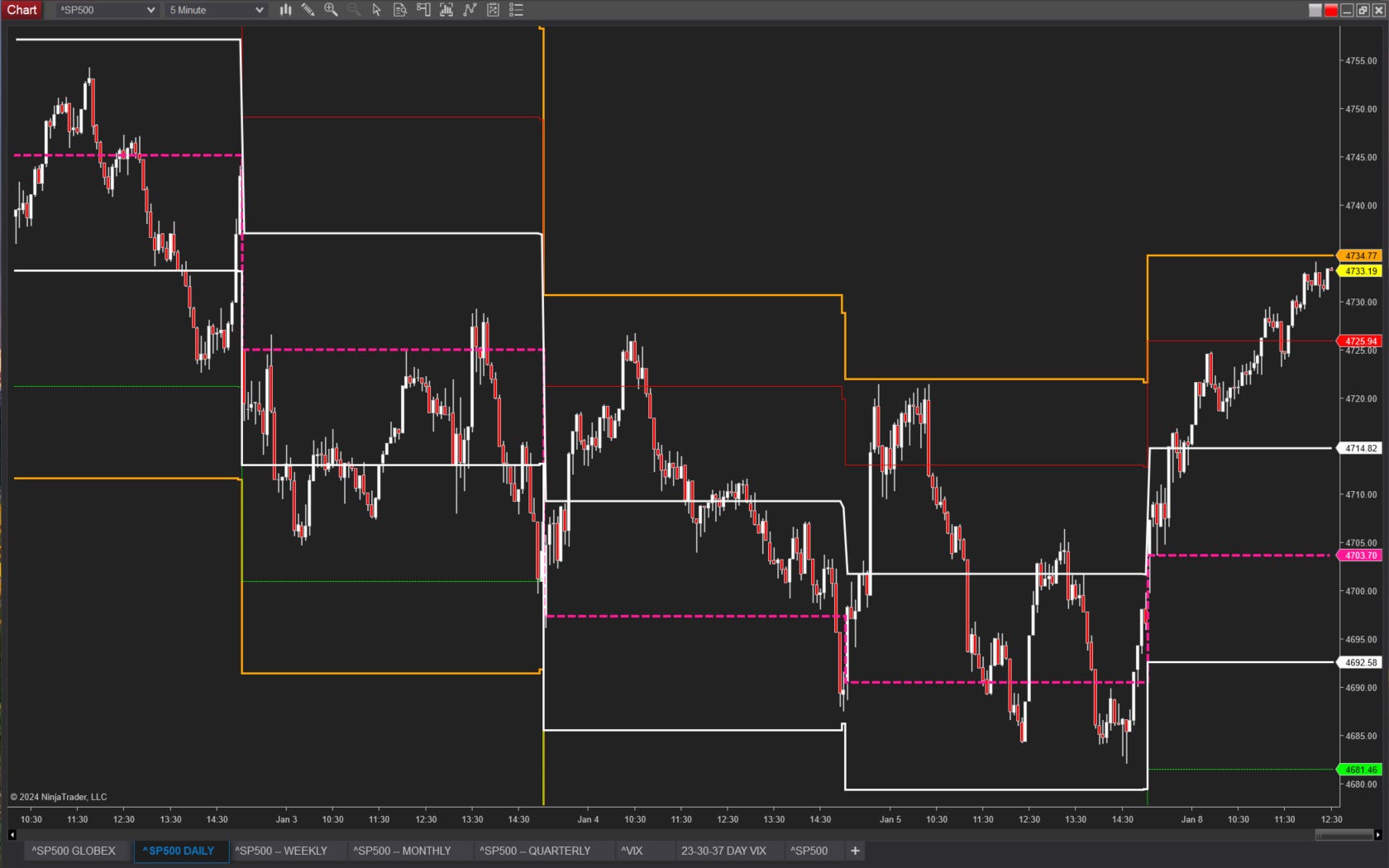Click the green 4681.46 price marker
The image size is (1389, 868).
click(x=1360, y=770)
